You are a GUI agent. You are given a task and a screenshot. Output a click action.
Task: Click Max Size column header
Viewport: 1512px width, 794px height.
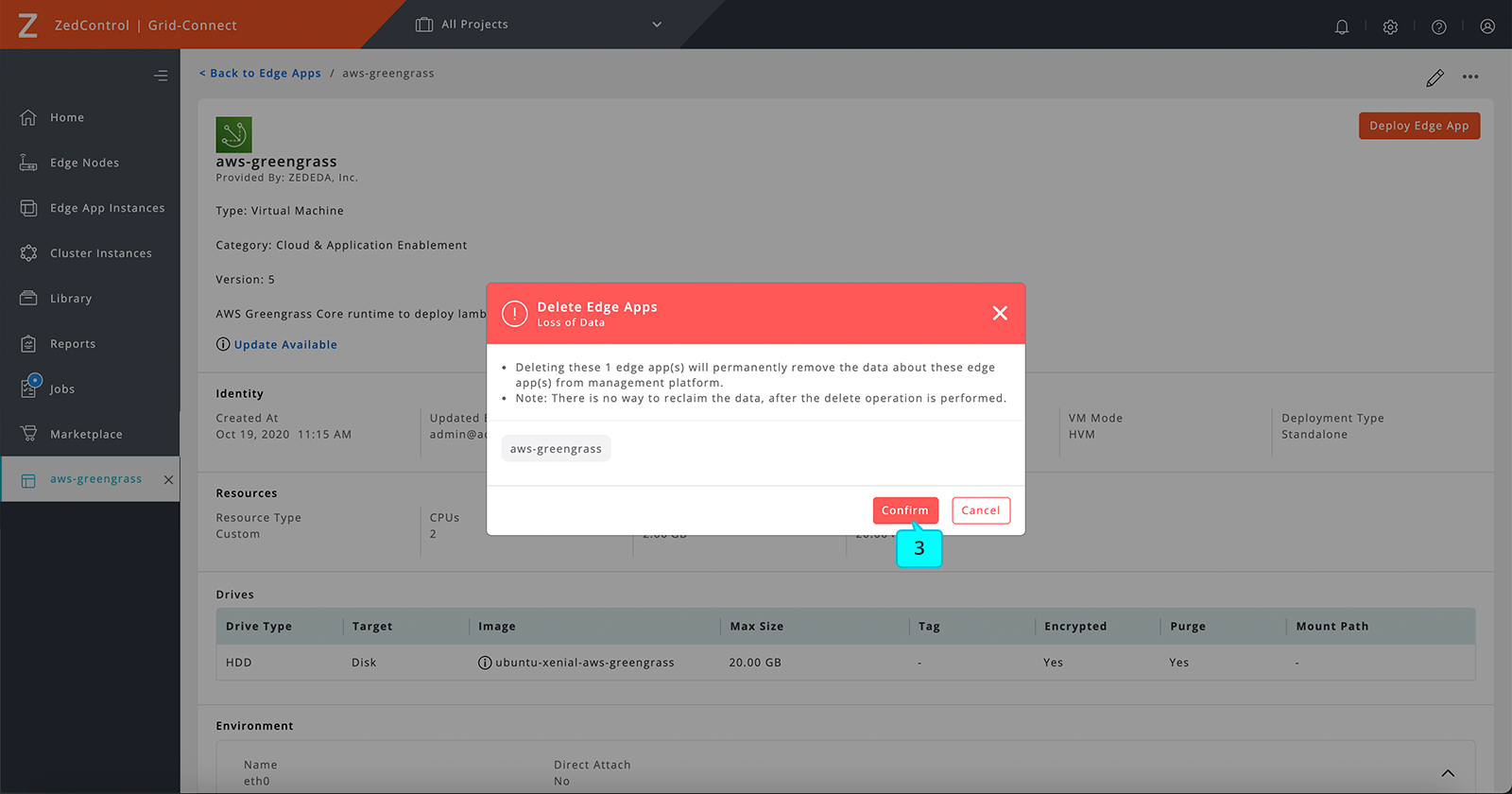tap(757, 627)
